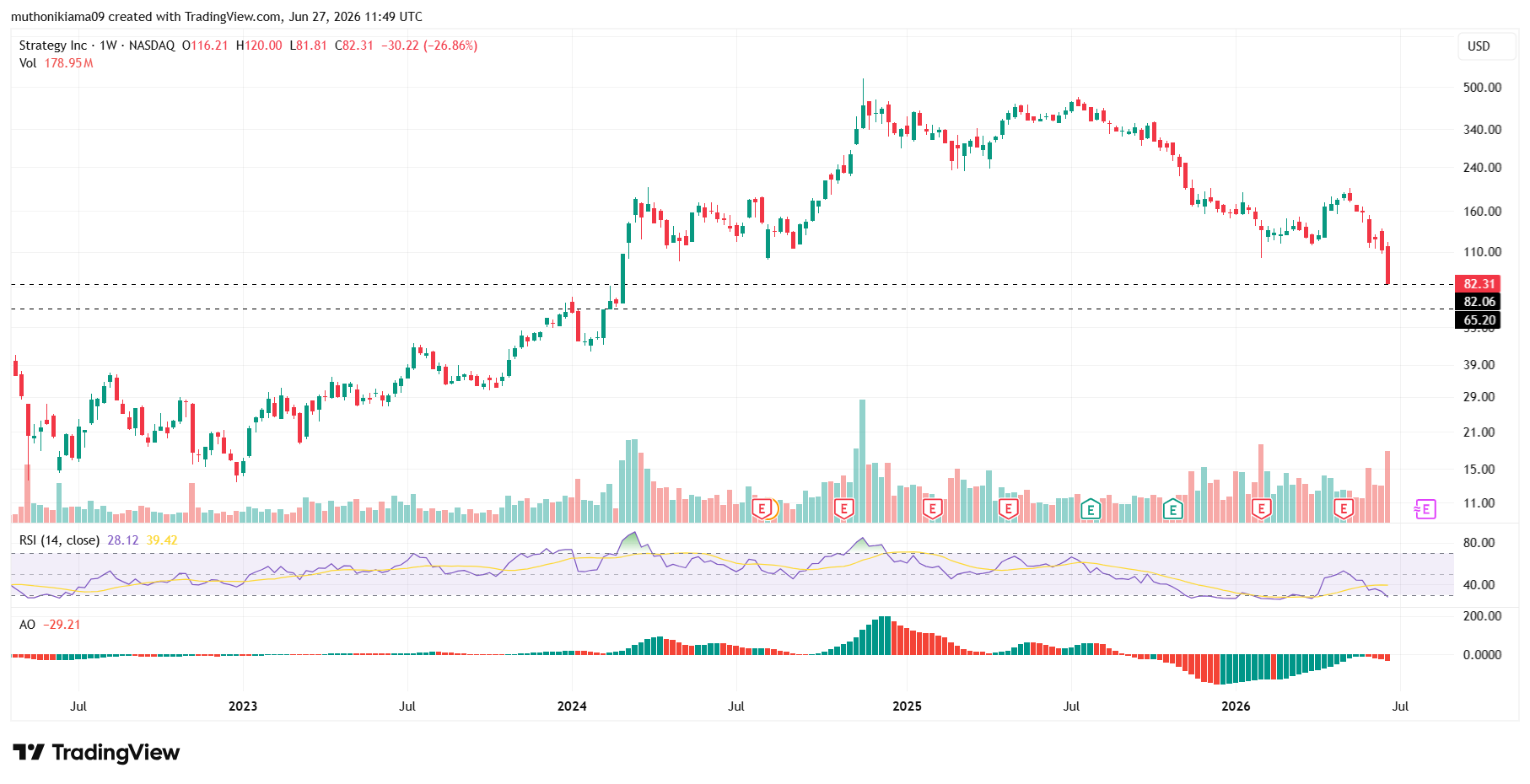Click the 340.00 price axis label
This screenshot has height=784, width=1530.
pos(1482,130)
